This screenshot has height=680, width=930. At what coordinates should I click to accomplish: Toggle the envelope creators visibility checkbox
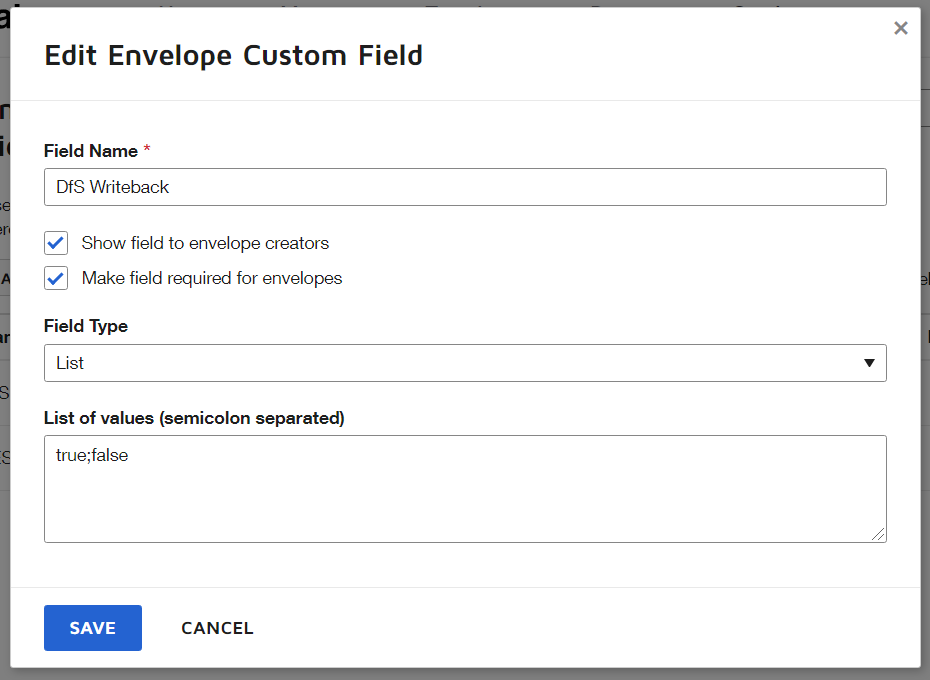(55, 242)
